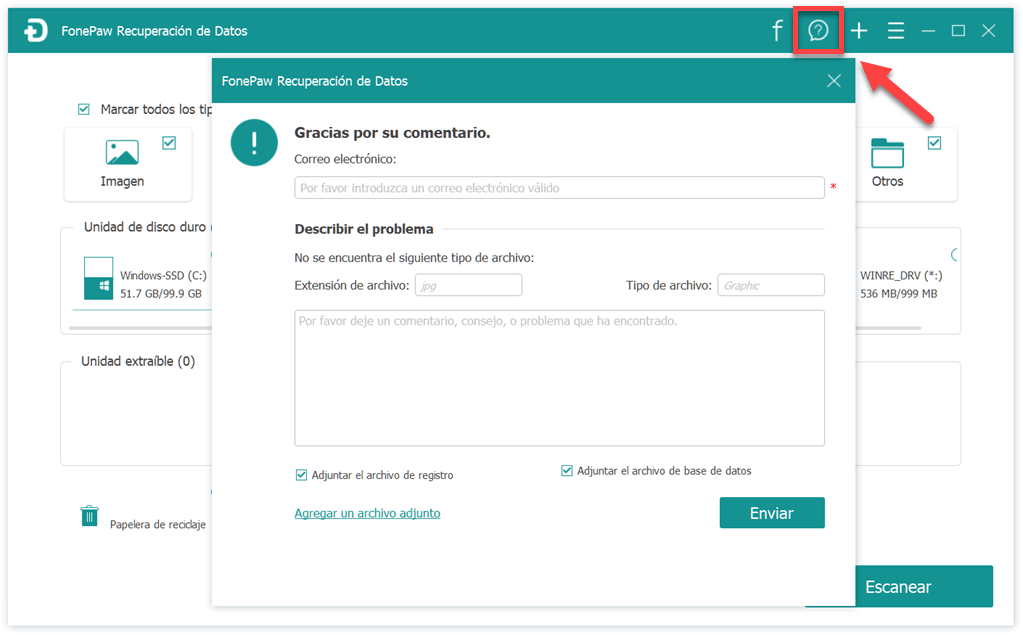Select the Imagen file type icon
The width and height of the screenshot is (1023, 635).
(122, 154)
